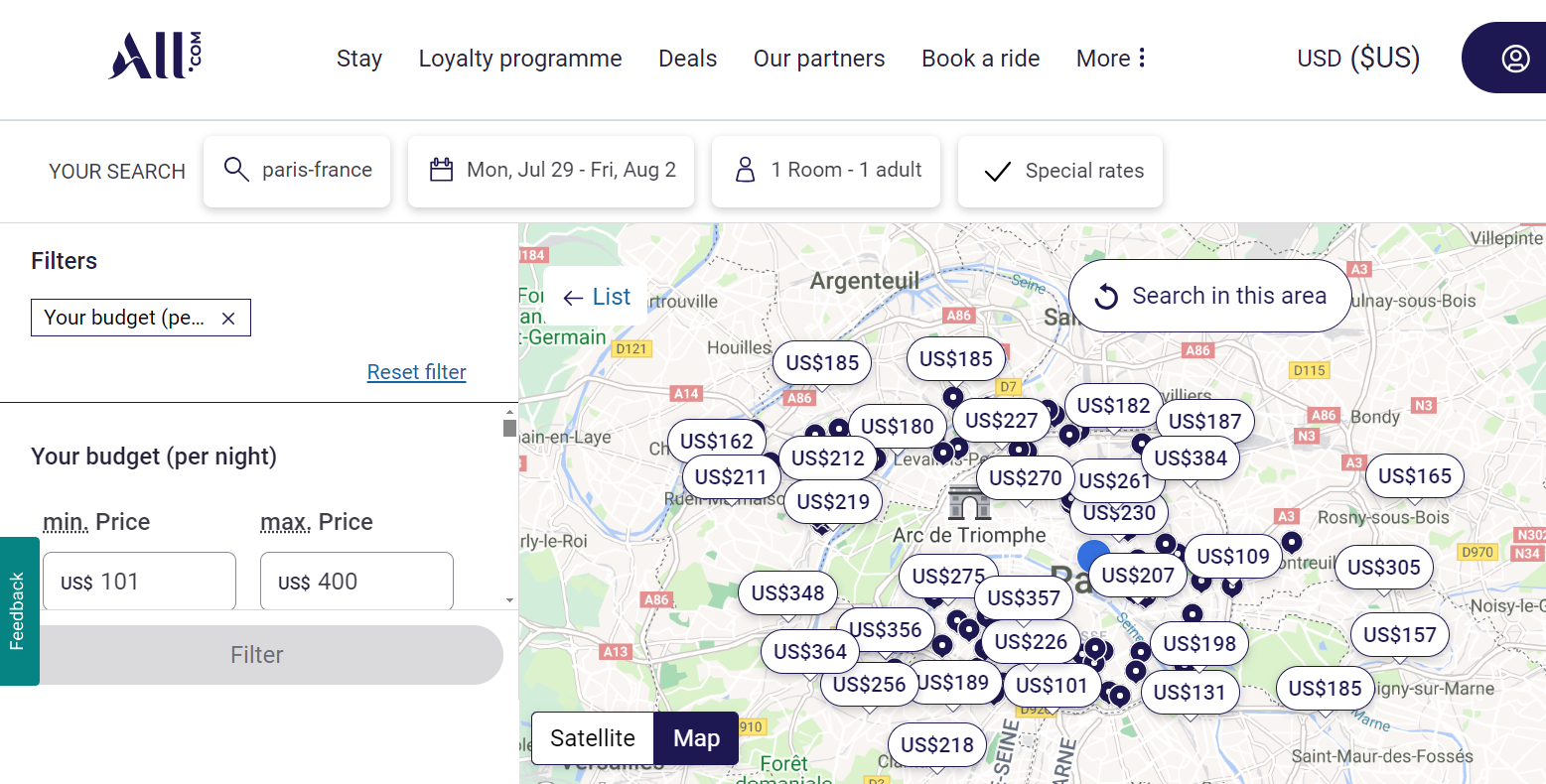Open the Deals menu item

click(x=687, y=59)
